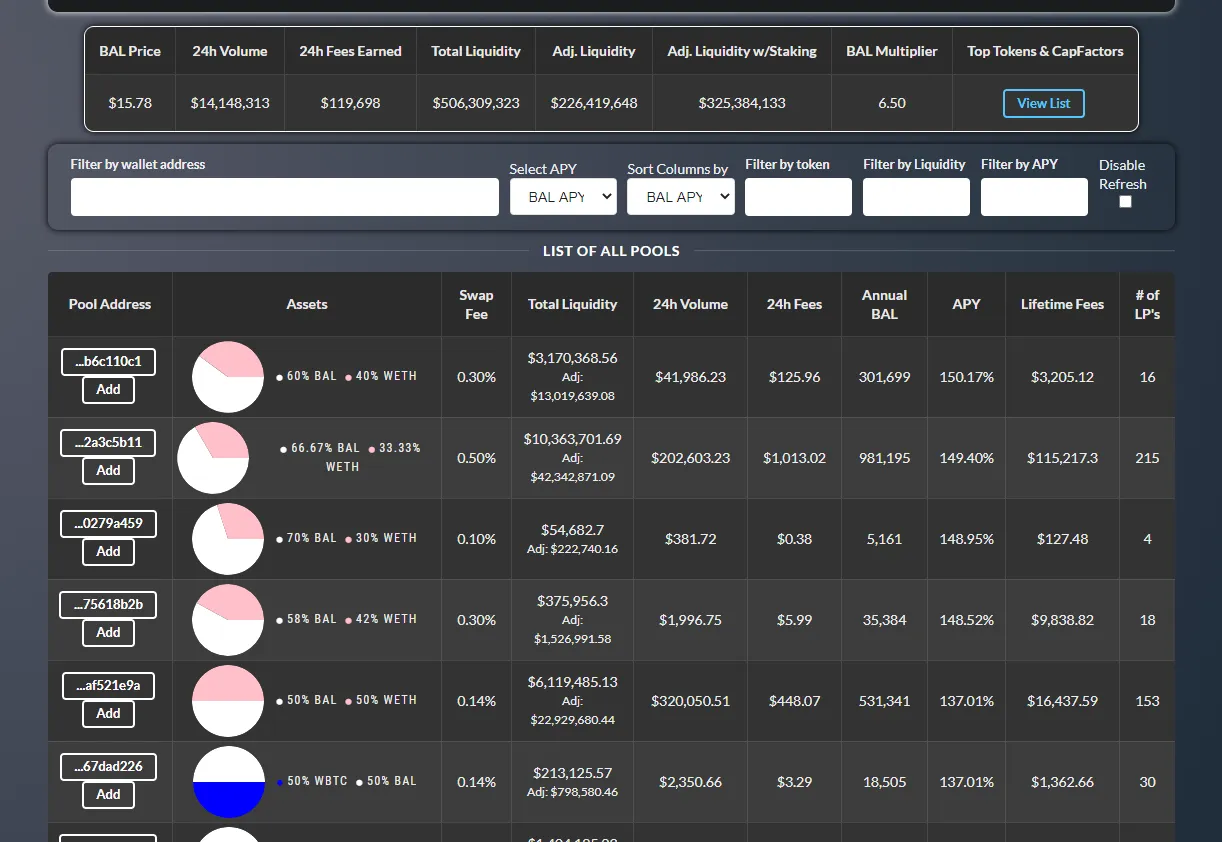Click the $115,217.3 lifetime fees cell
Image resolution: width=1222 pixels, height=842 pixels.
point(1063,458)
